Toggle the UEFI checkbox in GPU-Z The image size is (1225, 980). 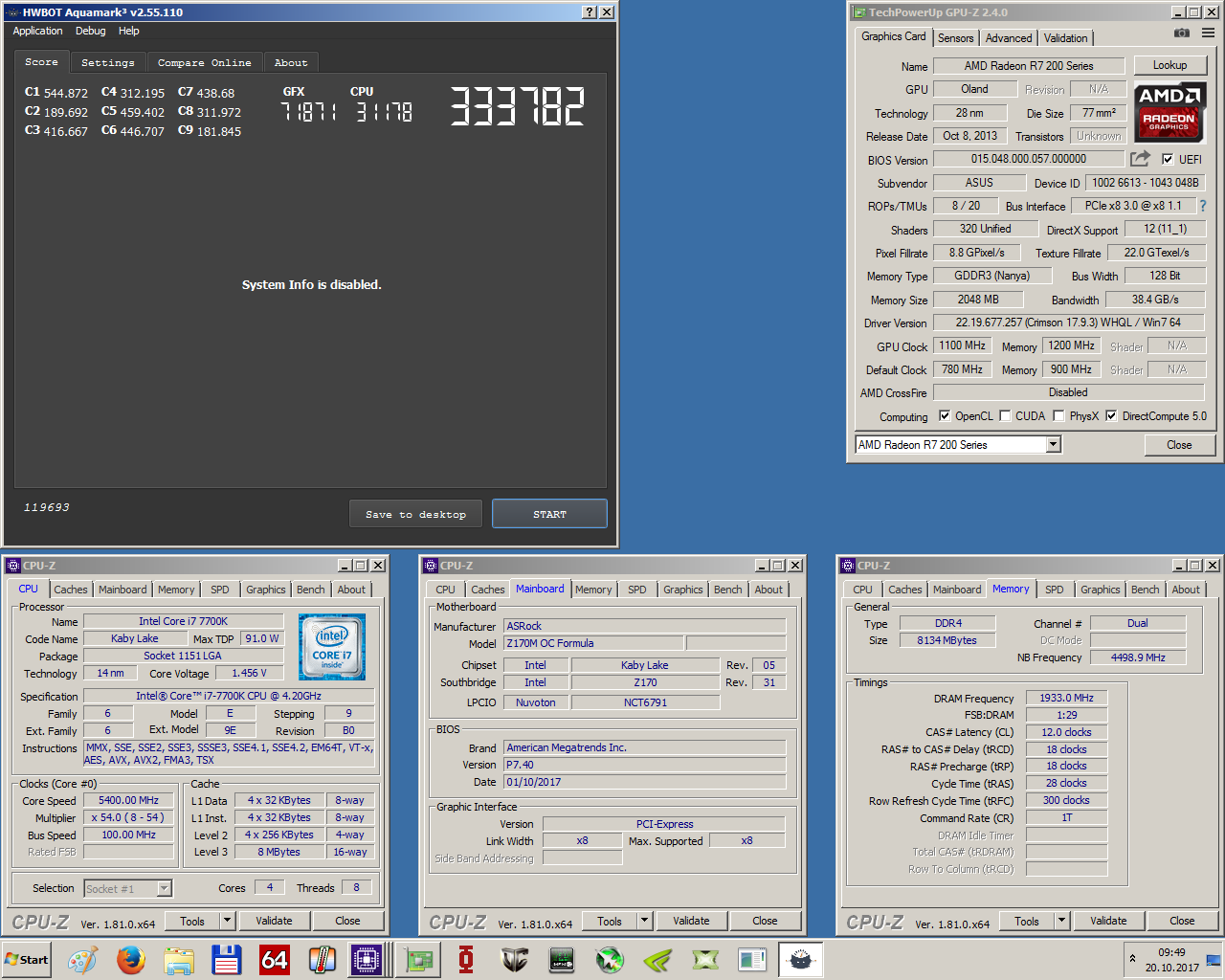[1168, 159]
